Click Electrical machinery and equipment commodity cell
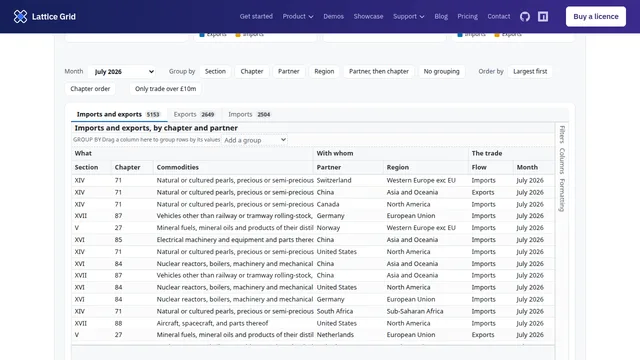Image resolution: width=640 pixels, height=360 pixels. [x=233, y=240]
